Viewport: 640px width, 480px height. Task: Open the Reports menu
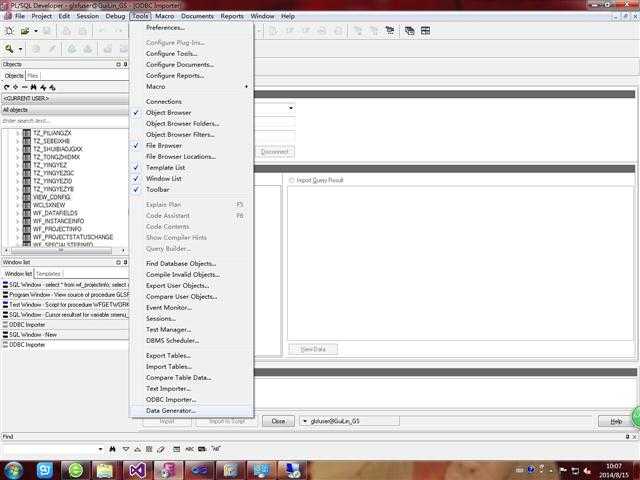232,16
